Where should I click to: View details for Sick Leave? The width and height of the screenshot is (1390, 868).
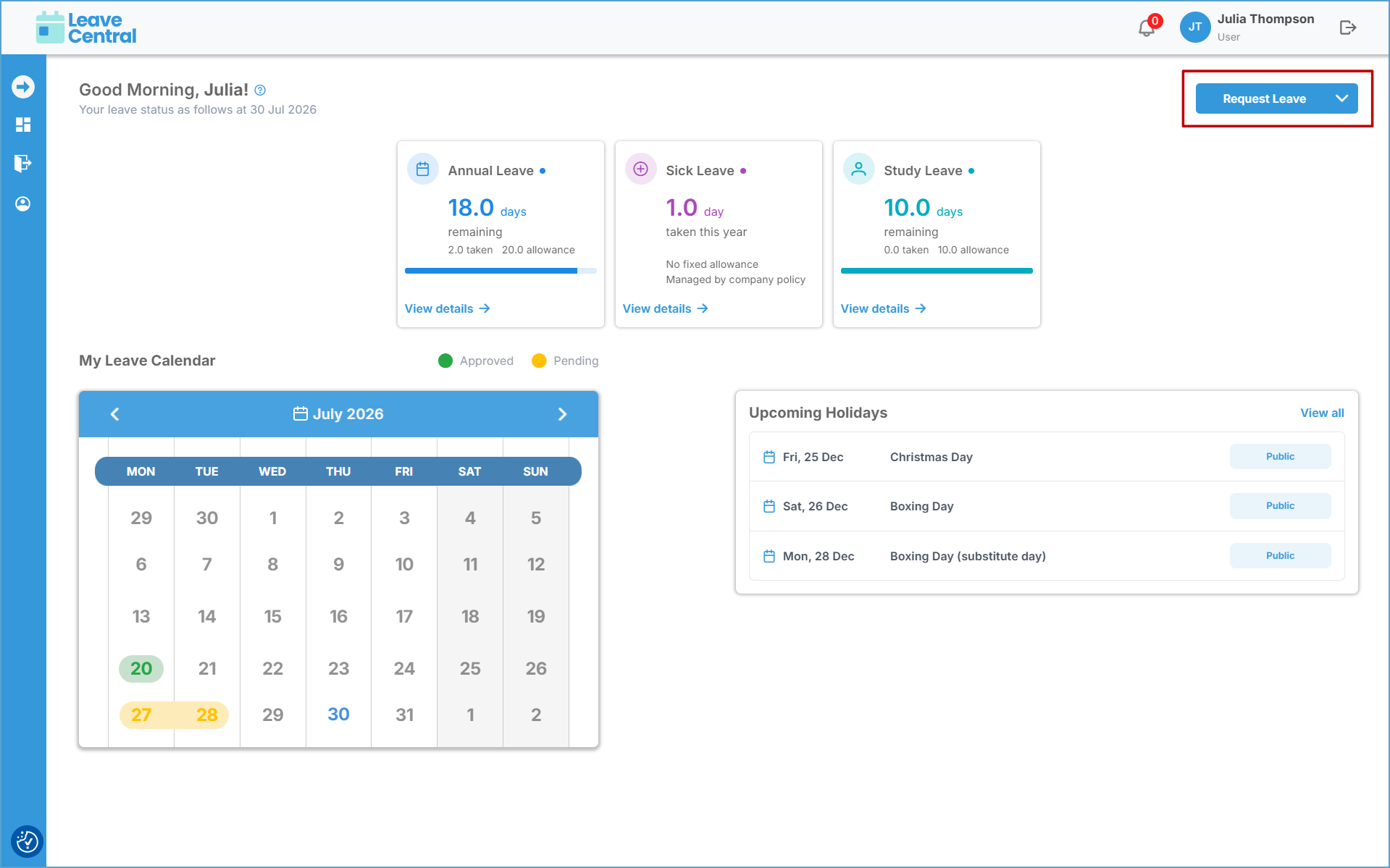point(665,308)
